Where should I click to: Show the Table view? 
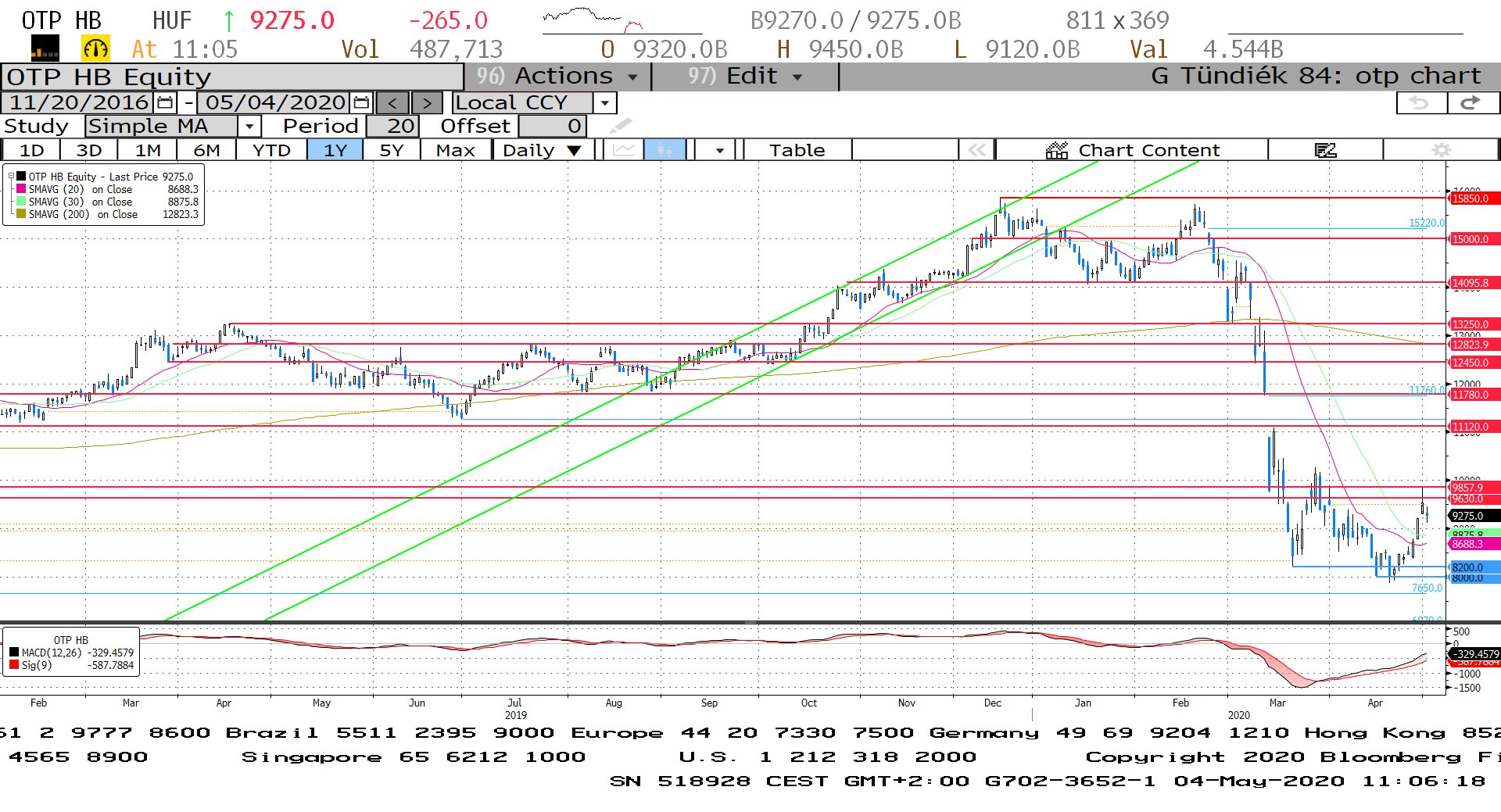(x=797, y=150)
